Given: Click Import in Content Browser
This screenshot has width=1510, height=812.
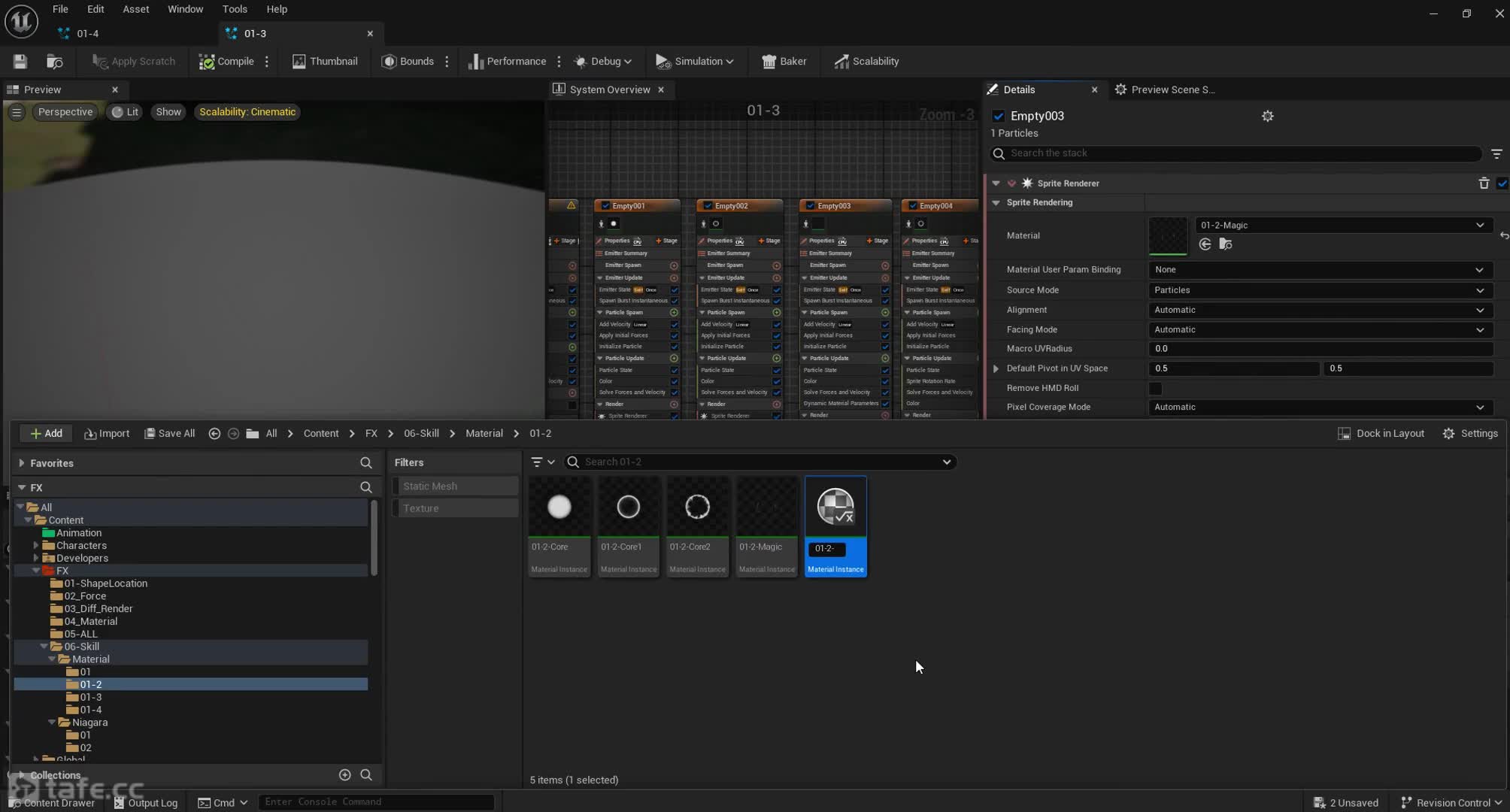Looking at the screenshot, I should pos(107,434).
